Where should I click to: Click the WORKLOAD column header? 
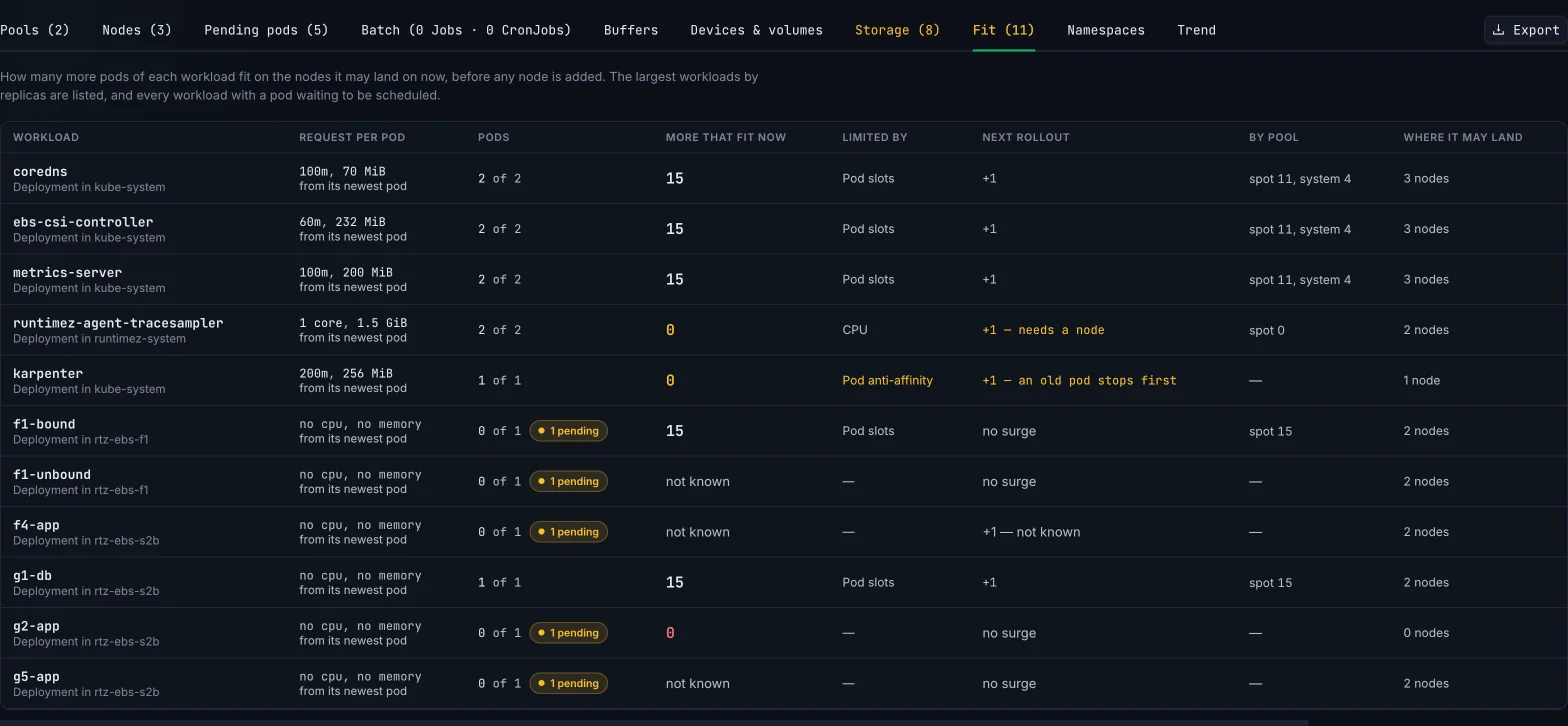[46, 137]
